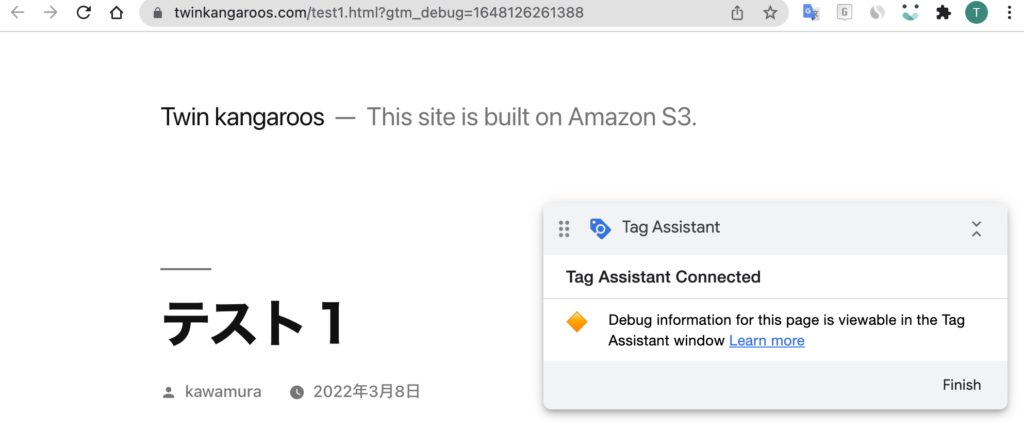Collapse the Tag Assistant panel
Image resolution: width=1024 pixels, height=430 pixels.
[976, 229]
